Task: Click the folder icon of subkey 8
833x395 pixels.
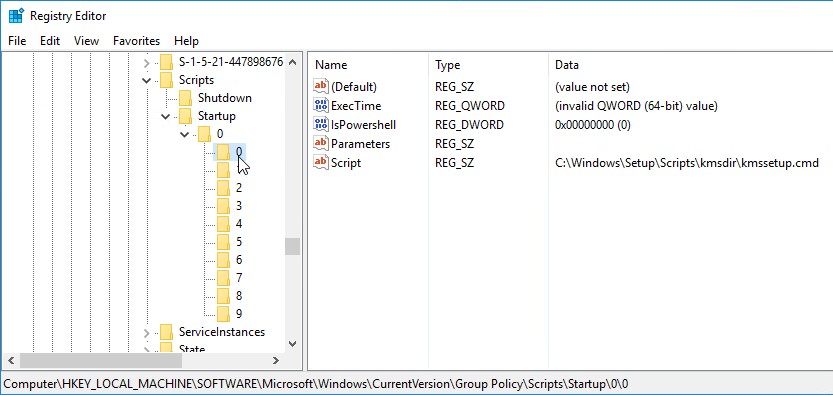Action: point(223,296)
